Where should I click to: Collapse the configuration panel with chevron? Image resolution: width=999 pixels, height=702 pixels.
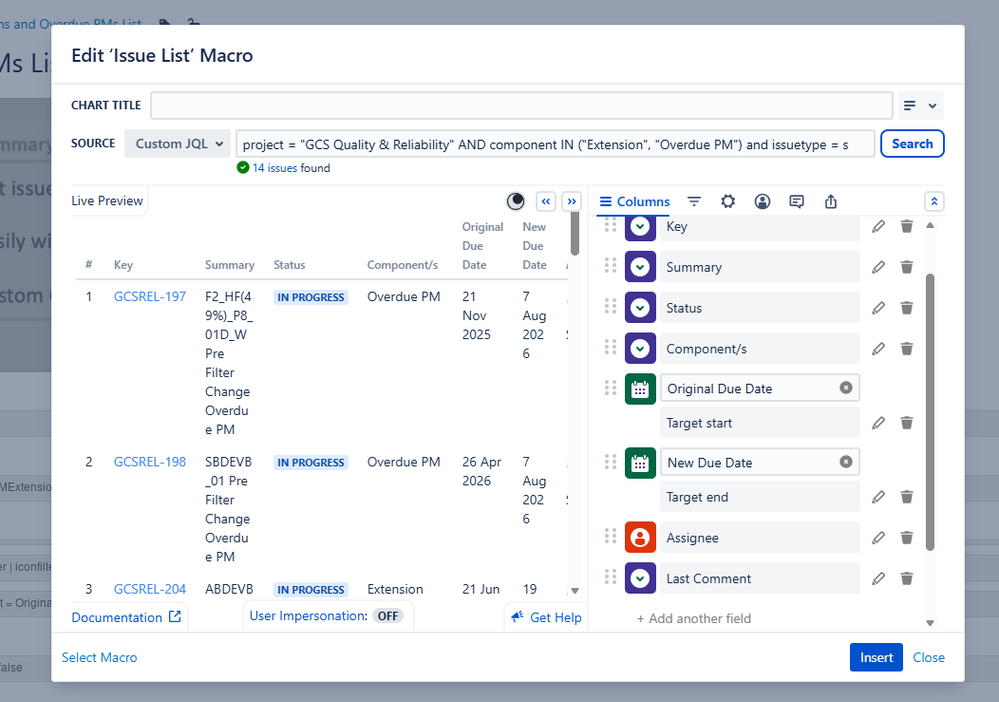pos(934,201)
